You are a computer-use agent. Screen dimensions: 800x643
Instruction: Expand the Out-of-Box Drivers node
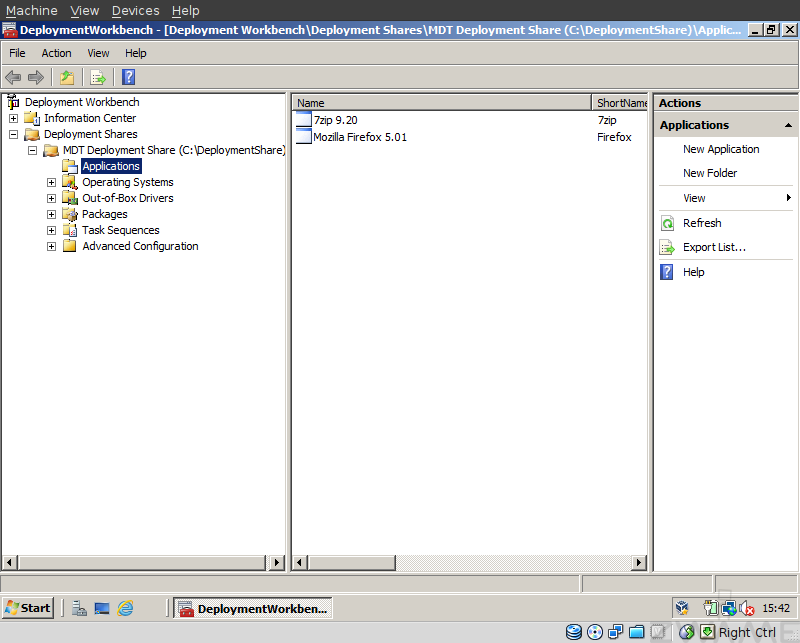coord(52,198)
